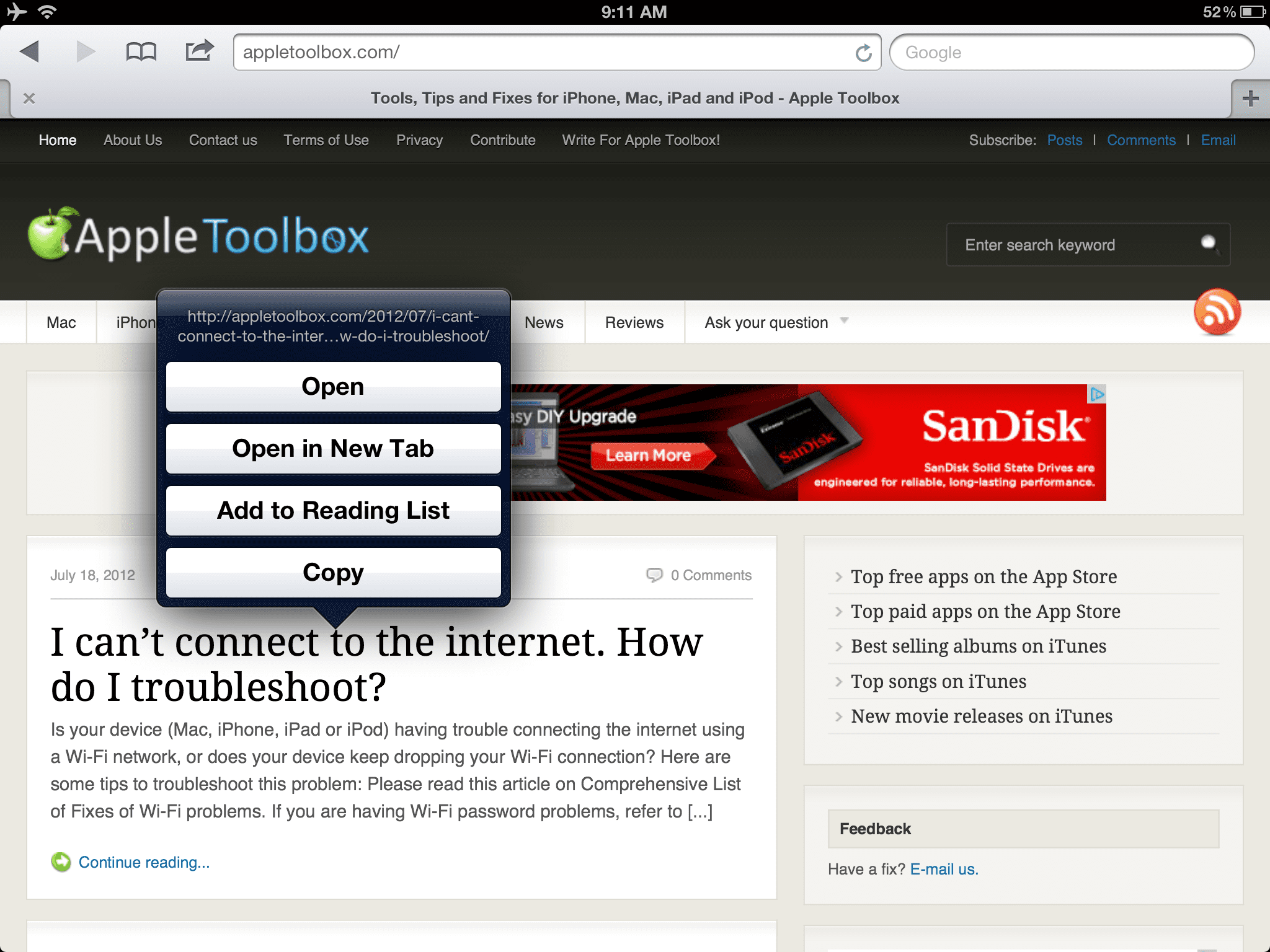Select the Ask your question tab
The width and height of the screenshot is (1270, 952).
765,322
